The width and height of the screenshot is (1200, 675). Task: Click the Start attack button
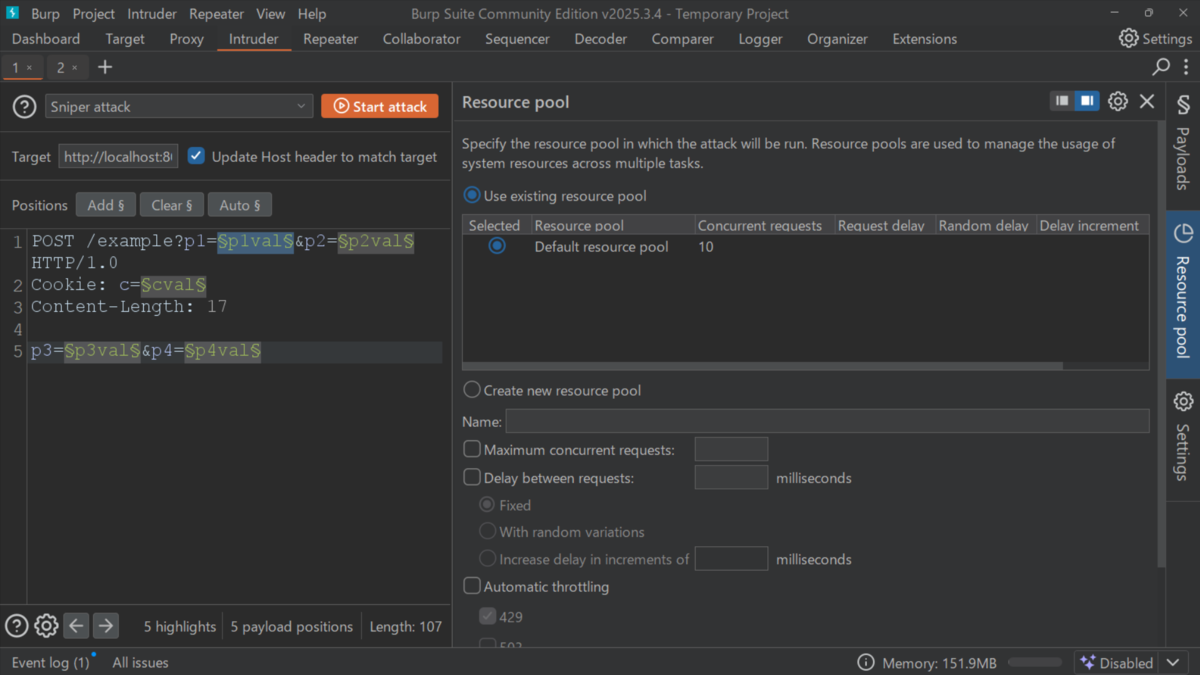click(x=380, y=106)
